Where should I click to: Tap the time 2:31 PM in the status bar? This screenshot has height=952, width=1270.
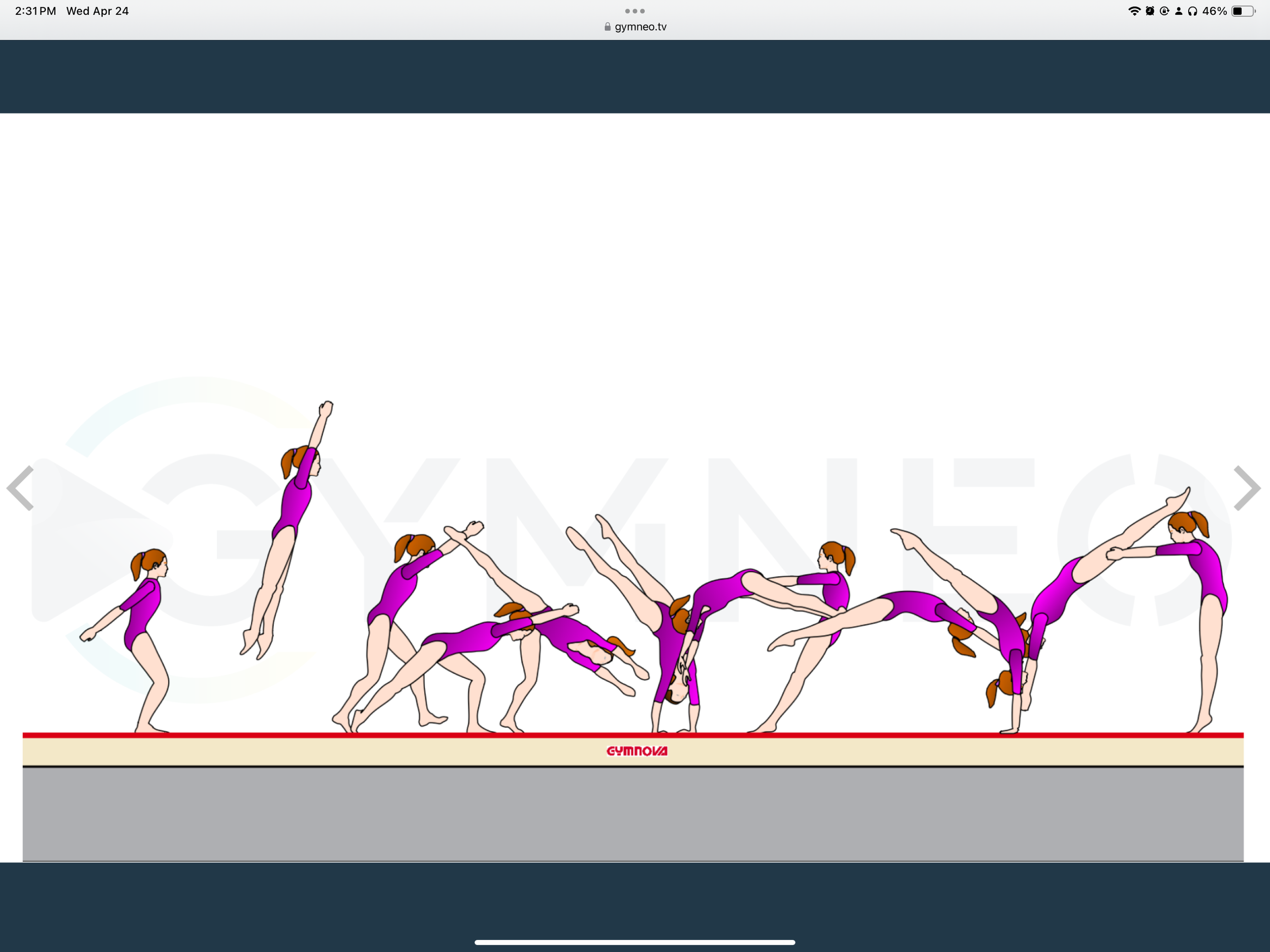[x=36, y=10]
